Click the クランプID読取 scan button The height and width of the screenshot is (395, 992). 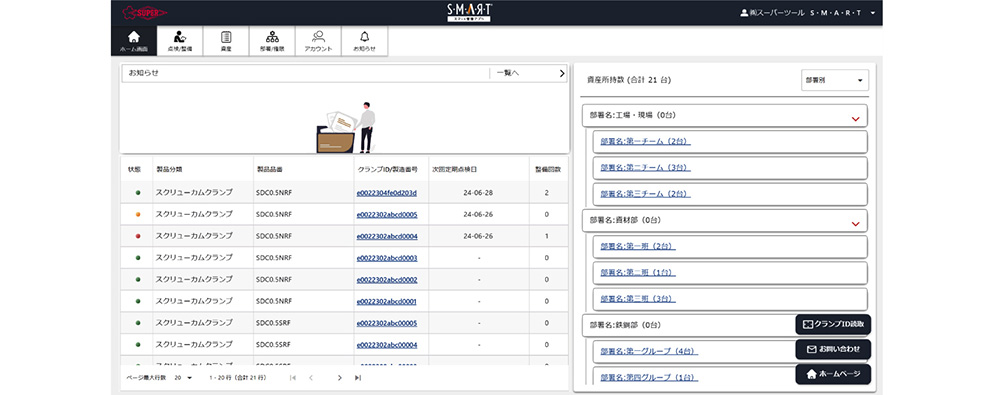coord(833,324)
